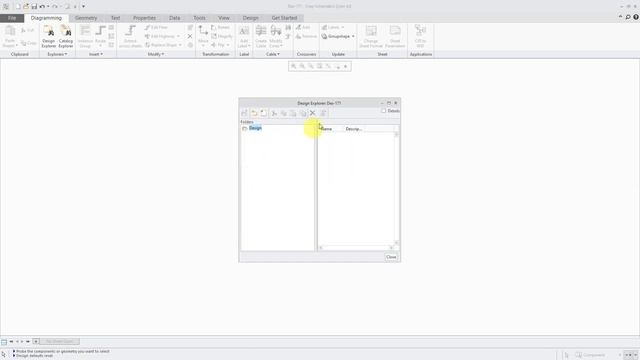The width and height of the screenshot is (640, 360).
Task: Click the last sheet navigation arrow
Action: (x=28, y=341)
